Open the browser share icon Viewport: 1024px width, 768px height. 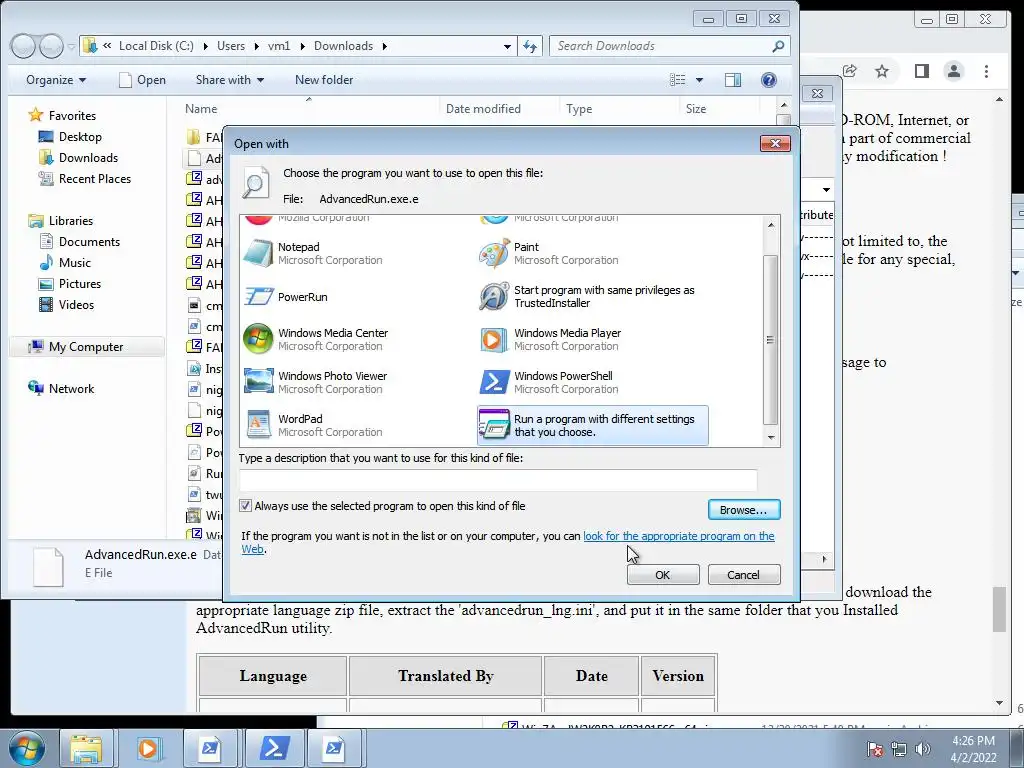(850, 71)
